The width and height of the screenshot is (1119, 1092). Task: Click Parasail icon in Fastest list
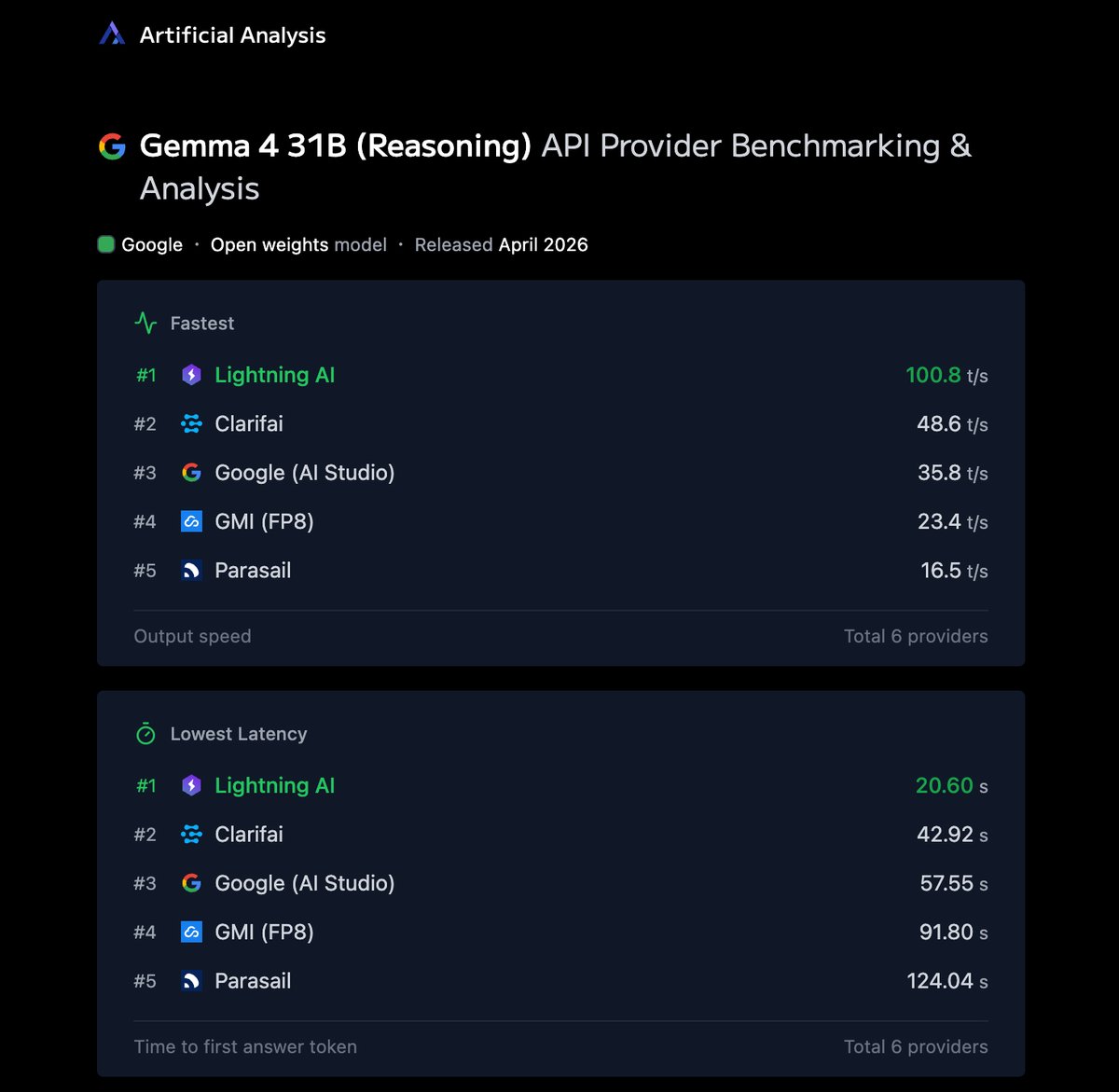191,571
